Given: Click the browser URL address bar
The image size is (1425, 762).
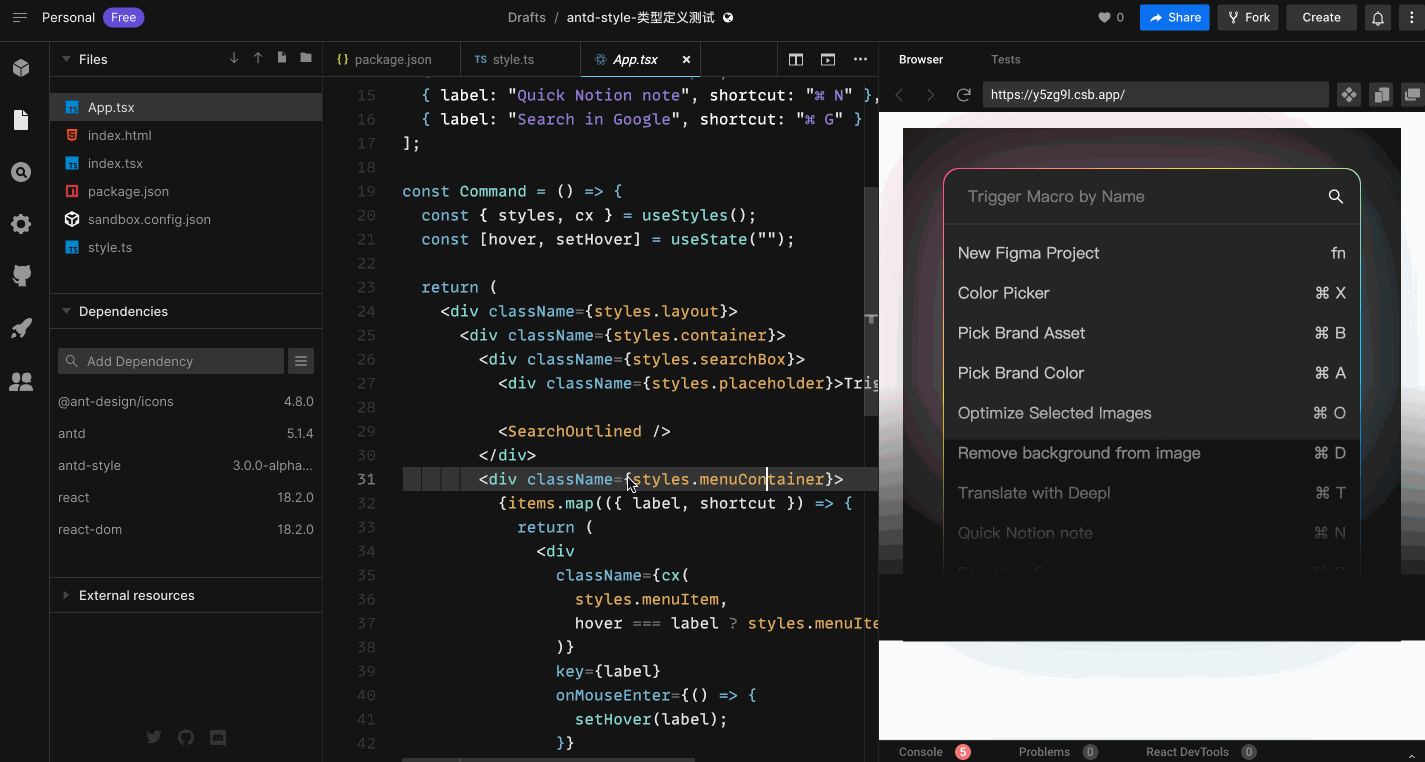Looking at the screenshot, I should (1155, 94).
